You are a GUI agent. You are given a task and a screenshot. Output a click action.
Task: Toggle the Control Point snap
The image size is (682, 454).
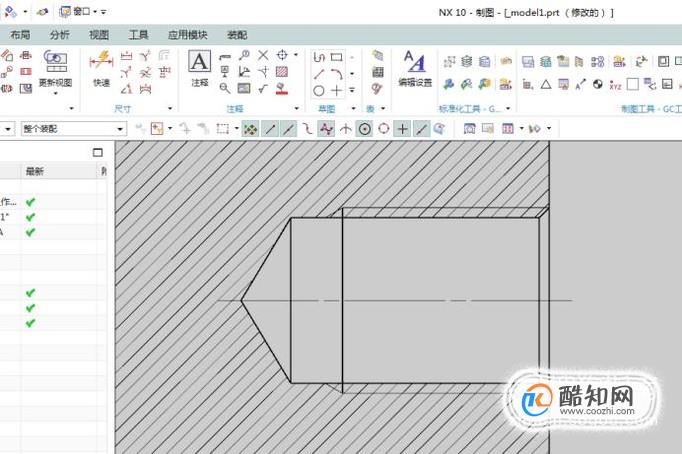pos(308,129)
